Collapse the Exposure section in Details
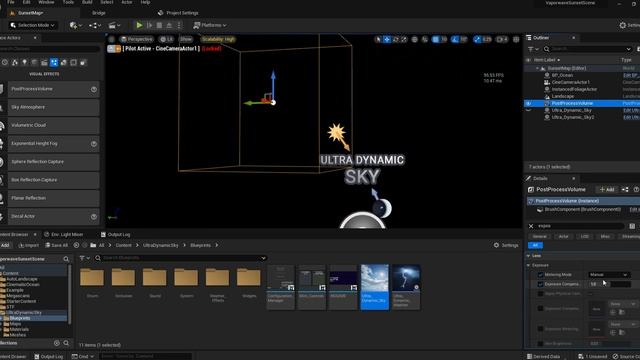Viewport: 640px width, 360px height. pyautogui.click(x=528, y=265)
